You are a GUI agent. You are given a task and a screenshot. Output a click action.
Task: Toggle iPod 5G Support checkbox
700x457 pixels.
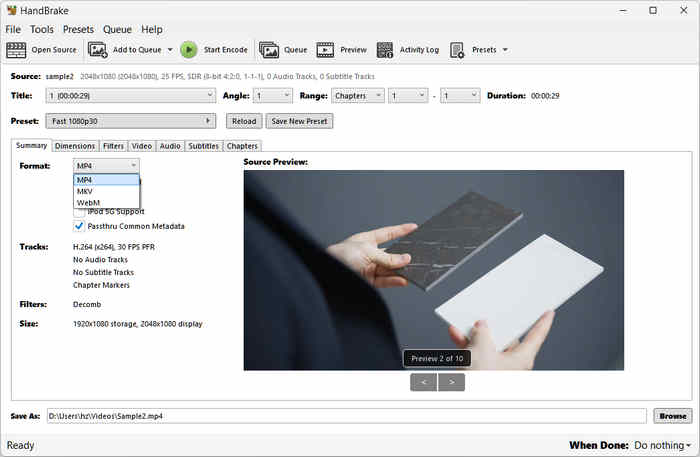(x=79, y=212)
